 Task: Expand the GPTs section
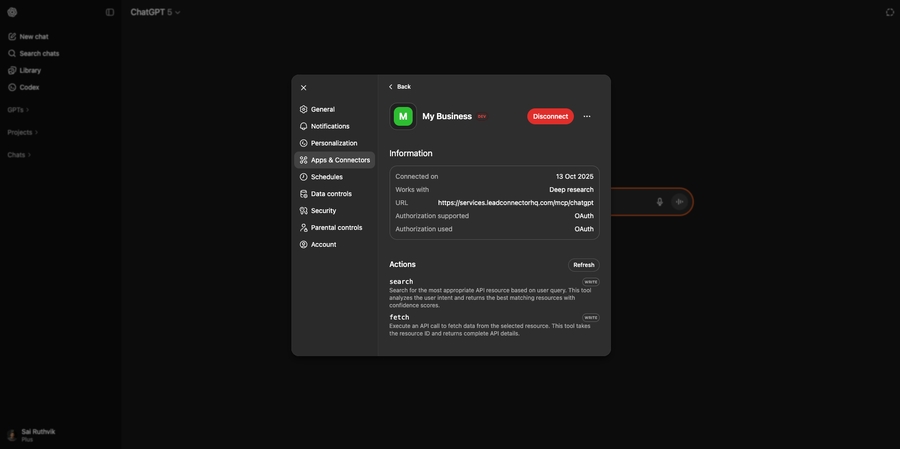18,109
